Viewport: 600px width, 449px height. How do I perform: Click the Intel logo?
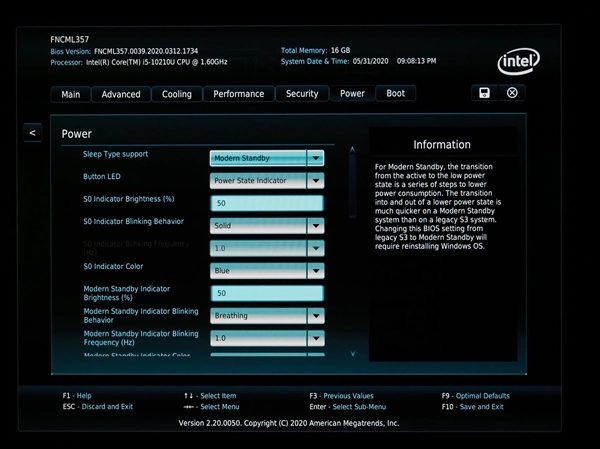click(518, 61)
